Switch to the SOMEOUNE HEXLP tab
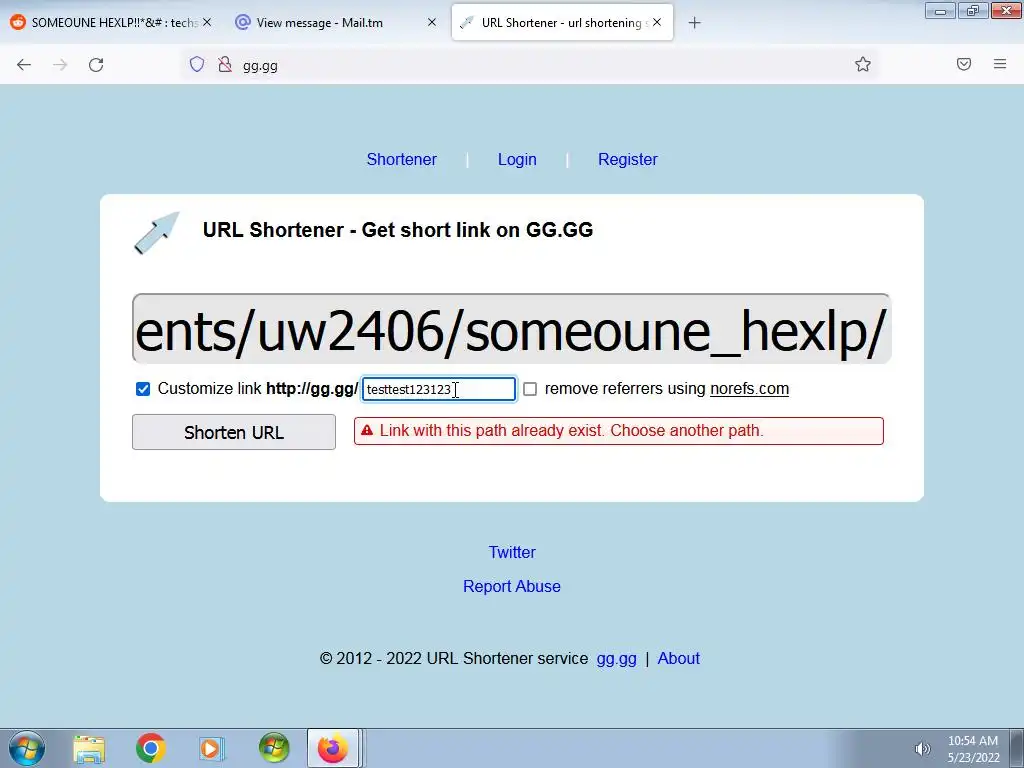Screen dimensions: 1024x768 111,22
